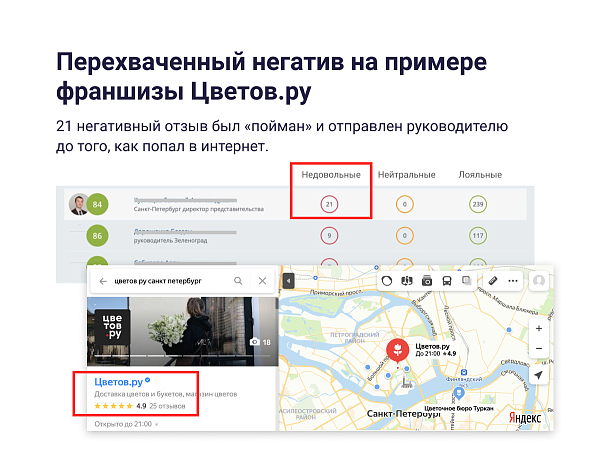
Task: Show photos layer camera icon on map toolbar
Action: [x=427, y=281]
